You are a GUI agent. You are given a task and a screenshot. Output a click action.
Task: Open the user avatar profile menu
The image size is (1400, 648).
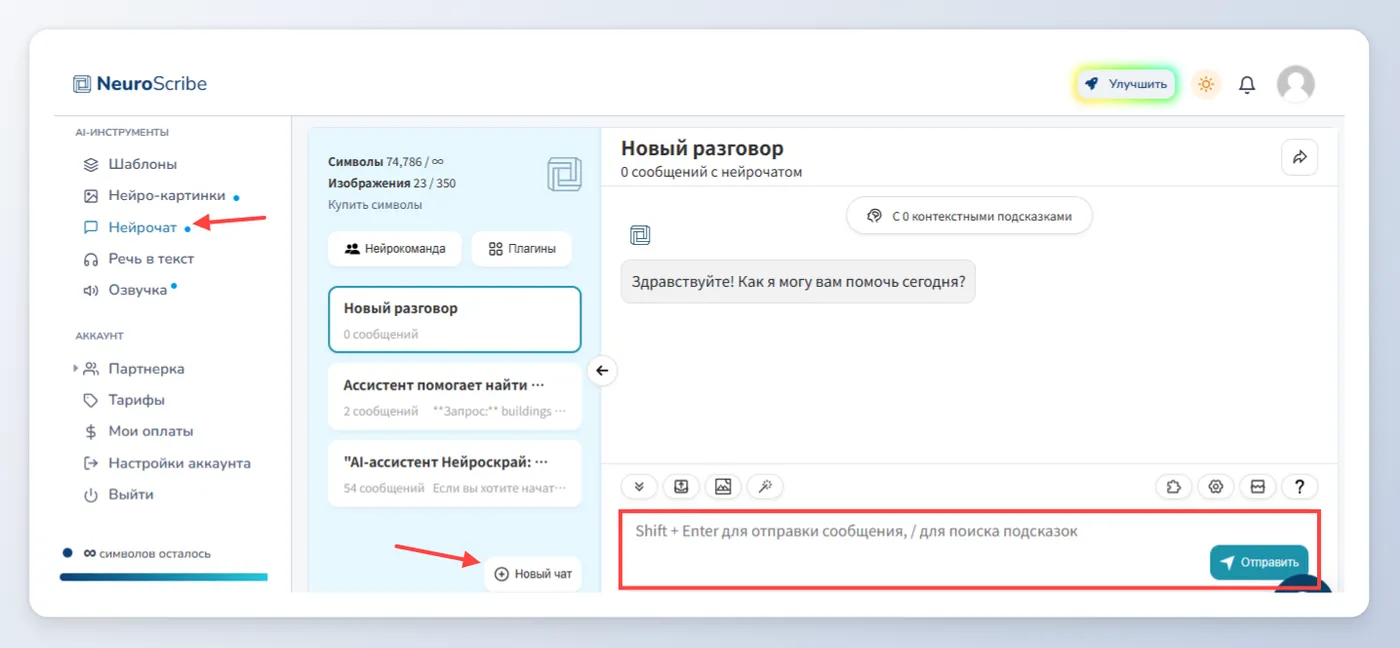(x=1296, y=85)
